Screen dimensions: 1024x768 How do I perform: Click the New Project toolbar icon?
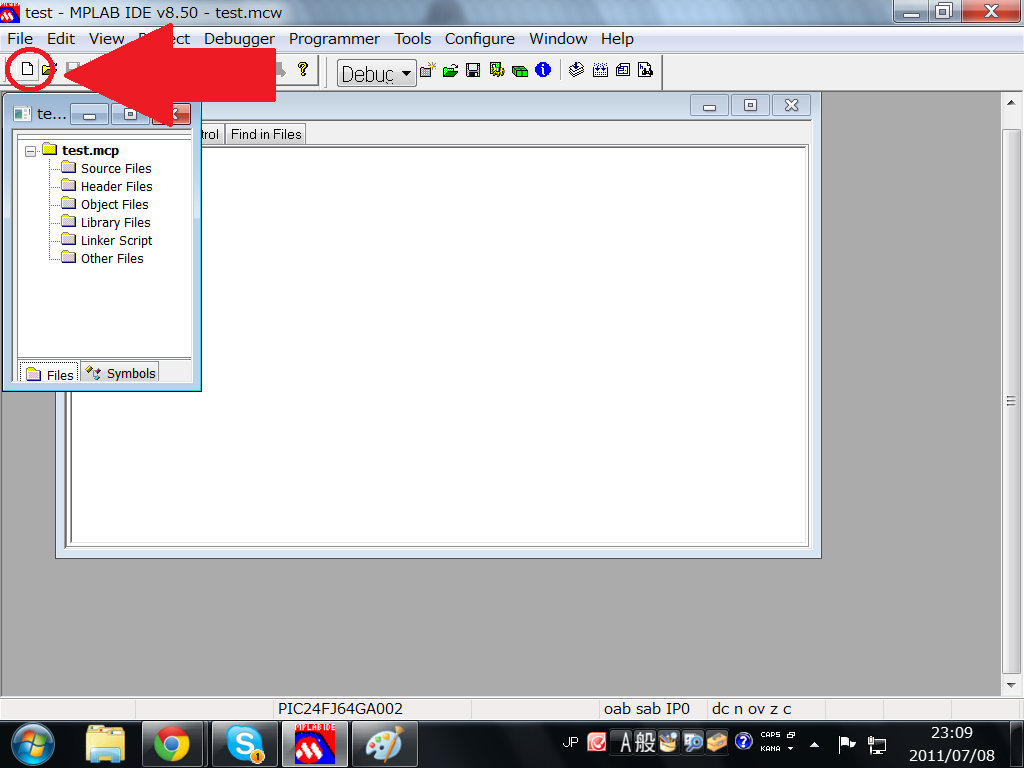click(x=428, y=69)
